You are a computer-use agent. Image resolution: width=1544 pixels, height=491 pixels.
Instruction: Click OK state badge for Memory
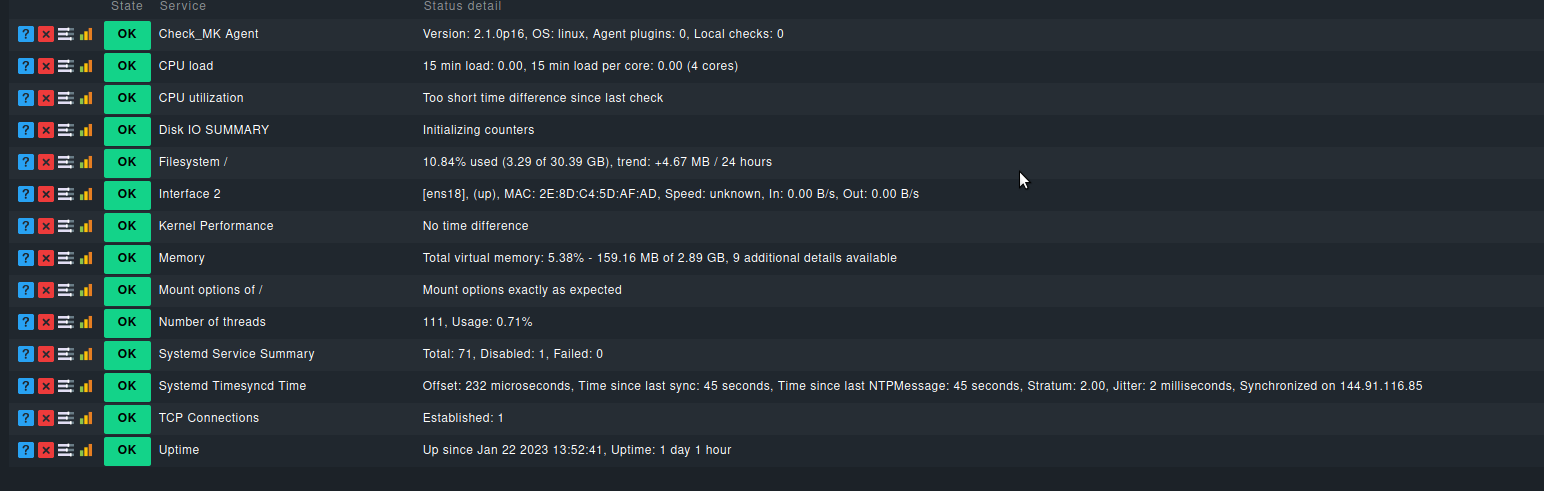[127, 258]
